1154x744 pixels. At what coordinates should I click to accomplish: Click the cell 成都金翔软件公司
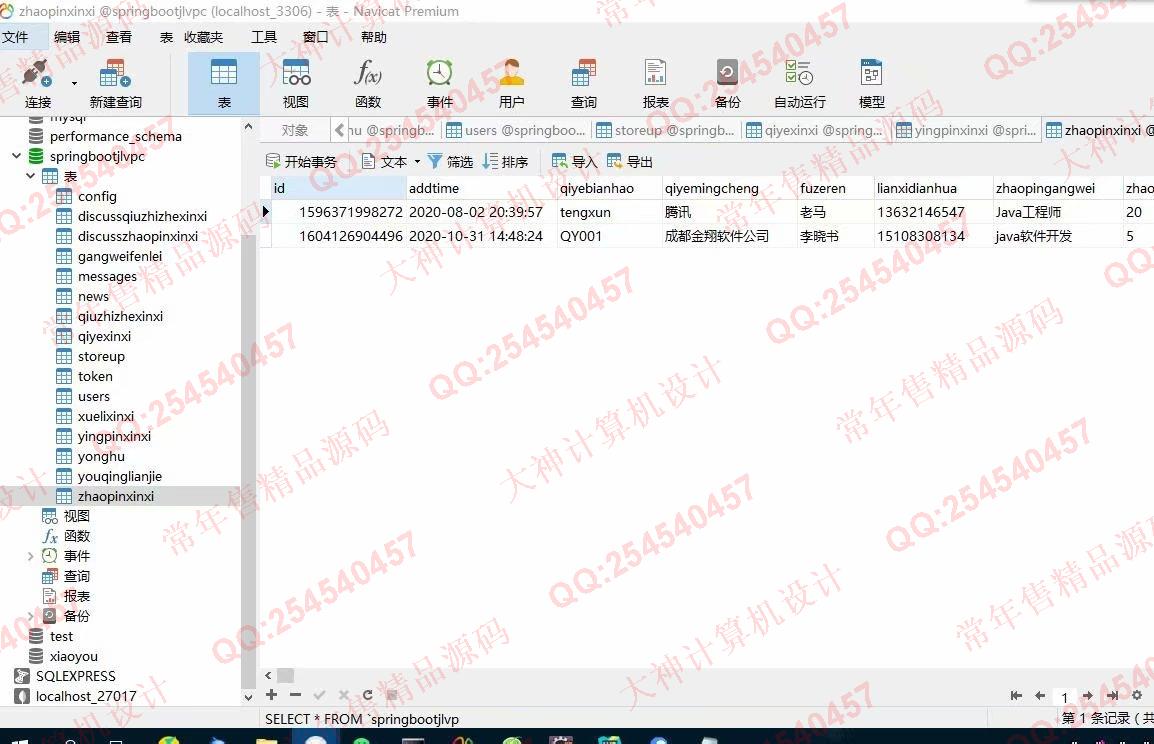coord(729,236)
